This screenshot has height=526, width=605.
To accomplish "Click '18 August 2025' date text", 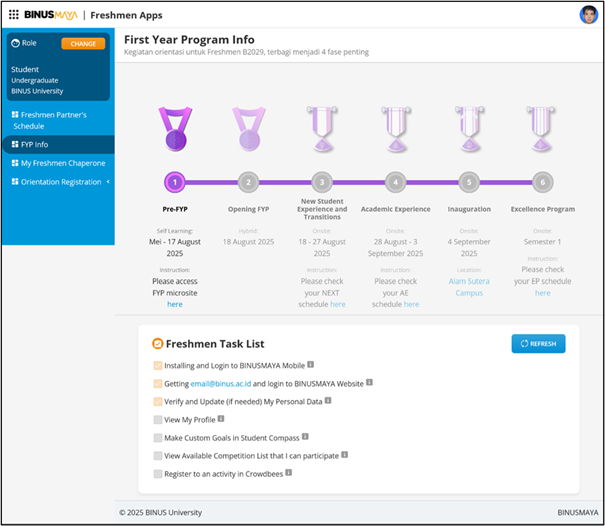I will point(248,242).
